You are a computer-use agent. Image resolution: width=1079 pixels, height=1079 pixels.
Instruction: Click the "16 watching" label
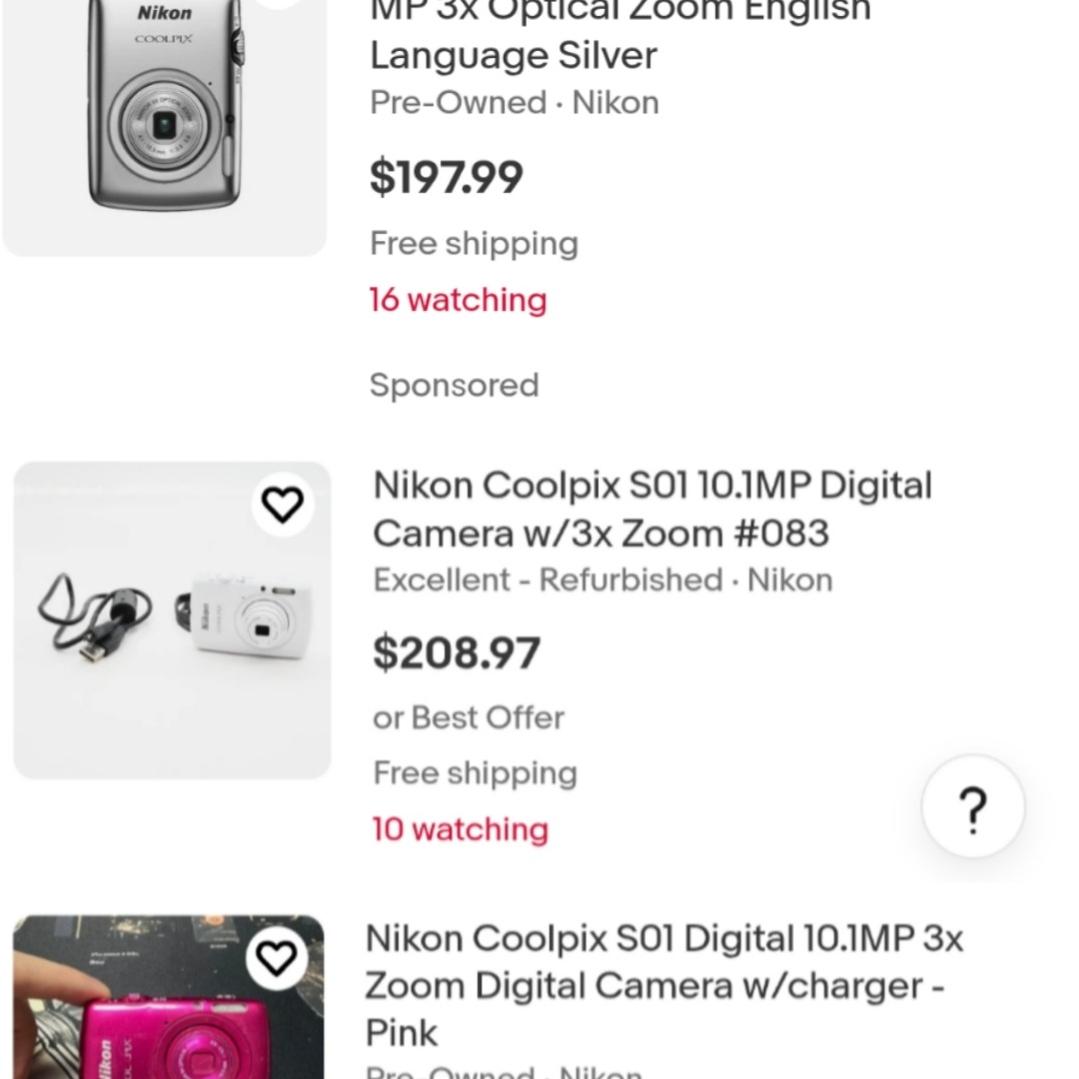458,300
